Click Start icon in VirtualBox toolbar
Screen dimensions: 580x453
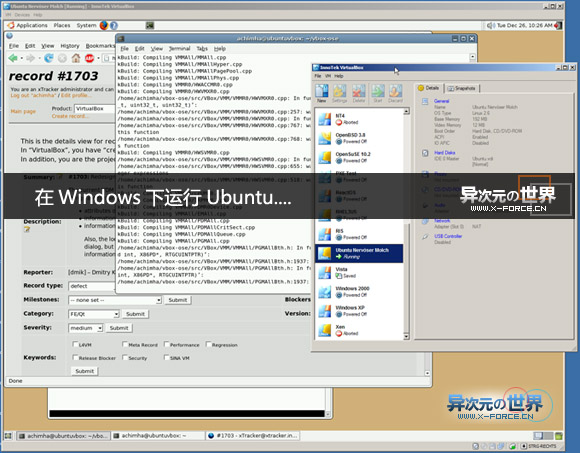(x=378, y=93)
